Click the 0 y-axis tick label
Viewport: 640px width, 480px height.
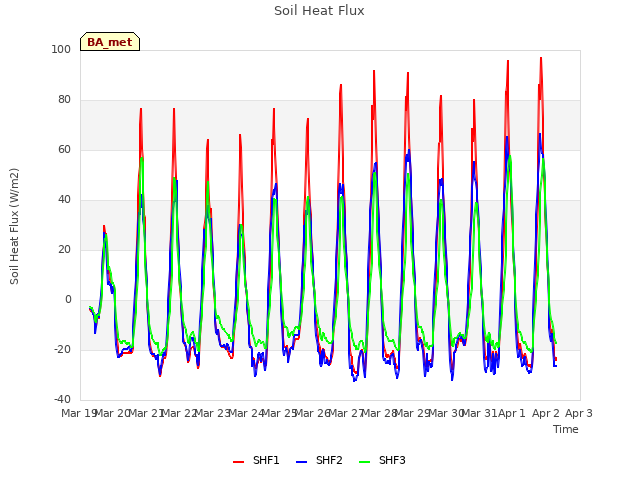[x=68, y=300]
